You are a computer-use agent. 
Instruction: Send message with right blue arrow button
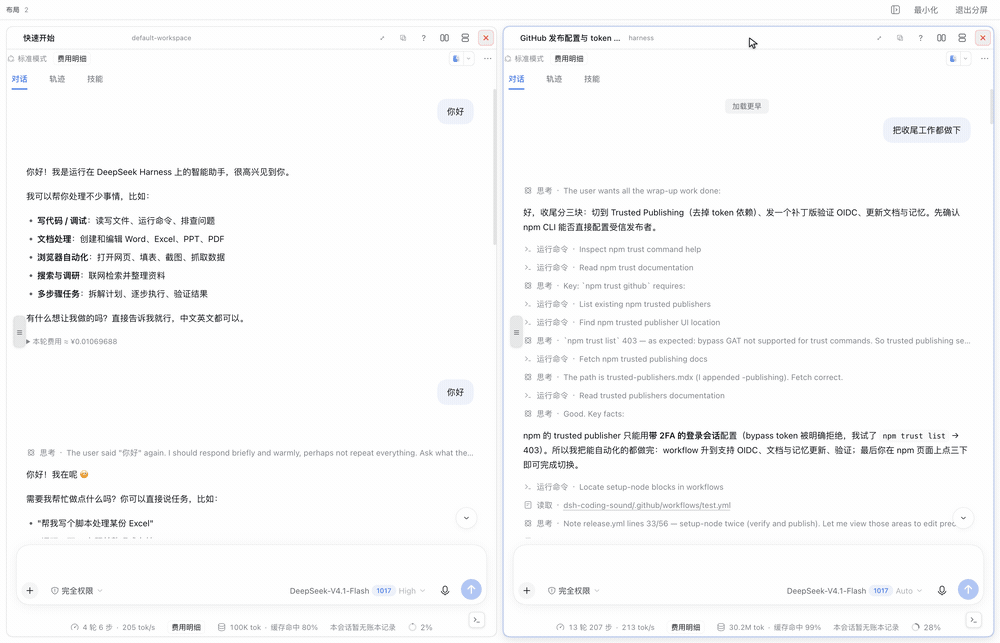968,589
